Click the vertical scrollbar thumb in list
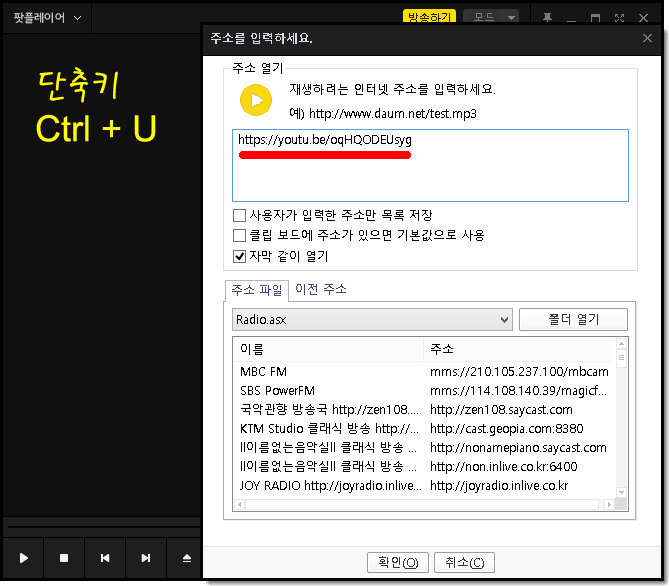 point(621,357)
